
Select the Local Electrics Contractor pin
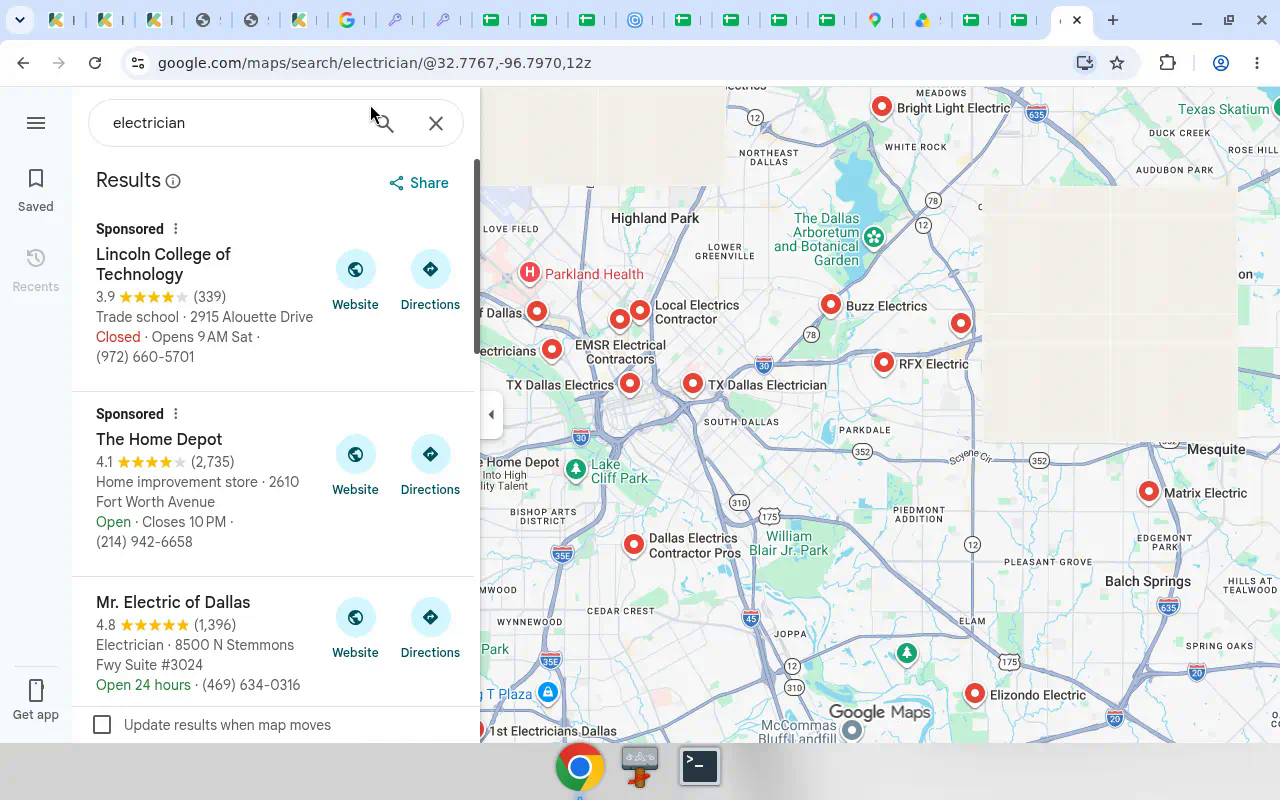coord(640,310)
